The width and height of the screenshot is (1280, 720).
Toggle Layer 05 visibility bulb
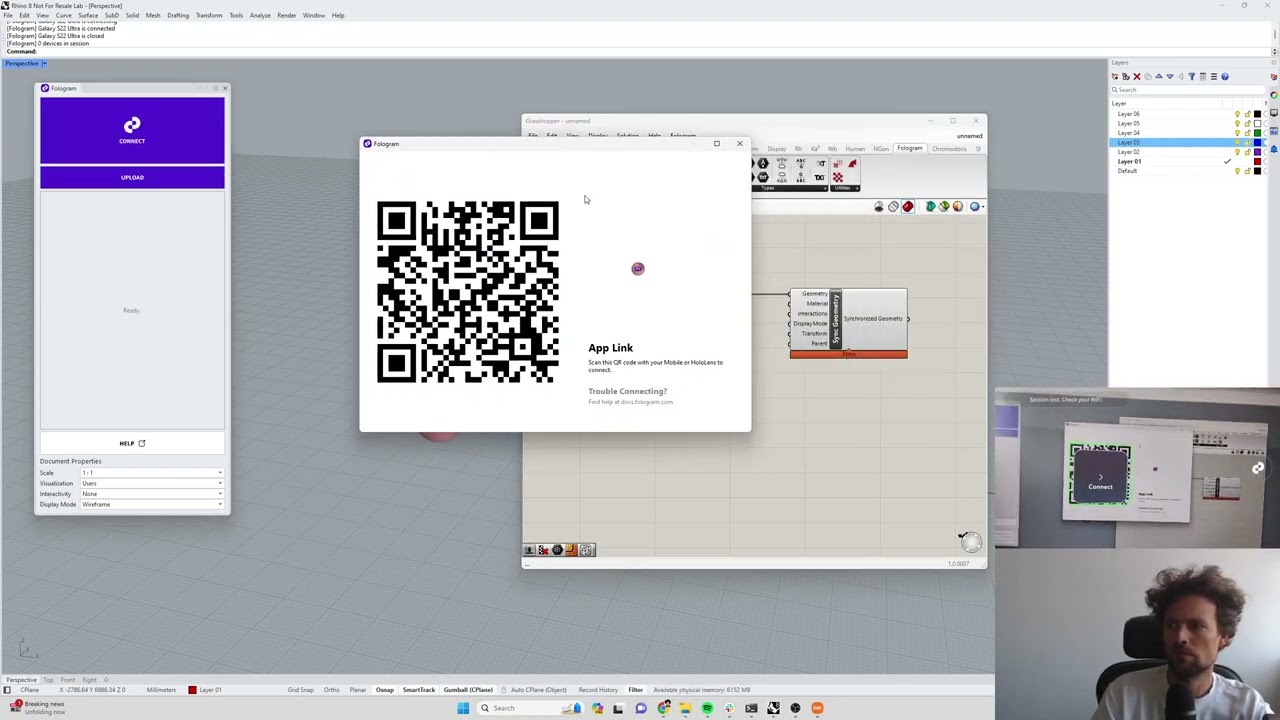(x=1237, y=123)
